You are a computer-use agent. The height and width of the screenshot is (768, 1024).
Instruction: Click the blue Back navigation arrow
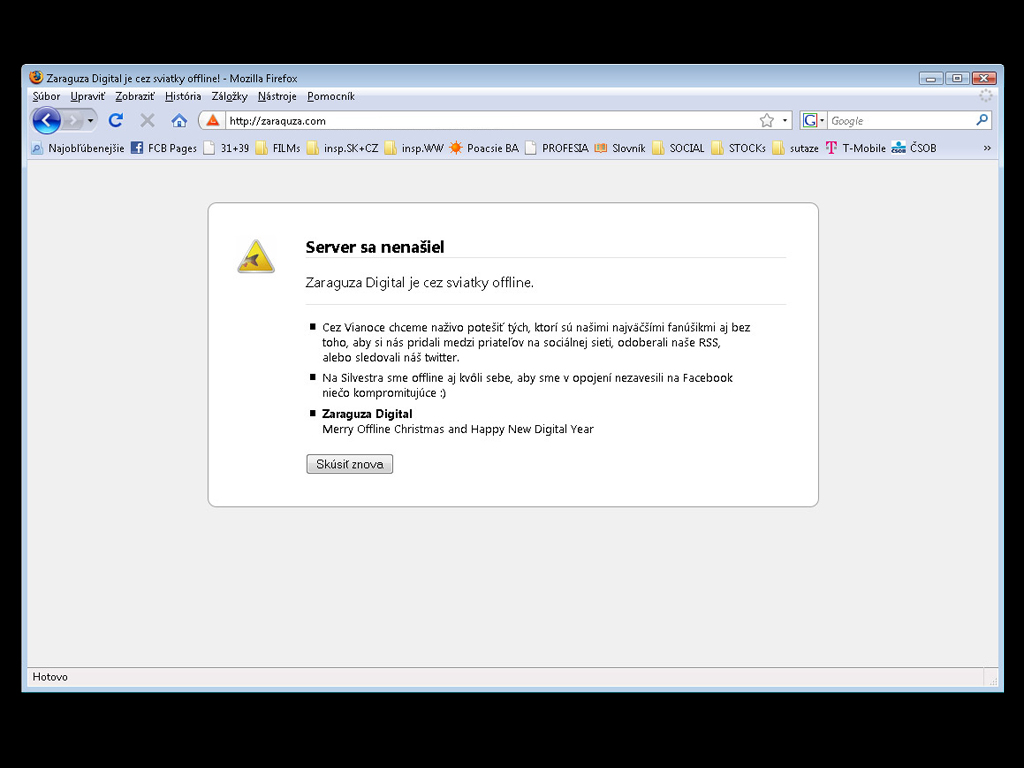click(x=46, y=120)
